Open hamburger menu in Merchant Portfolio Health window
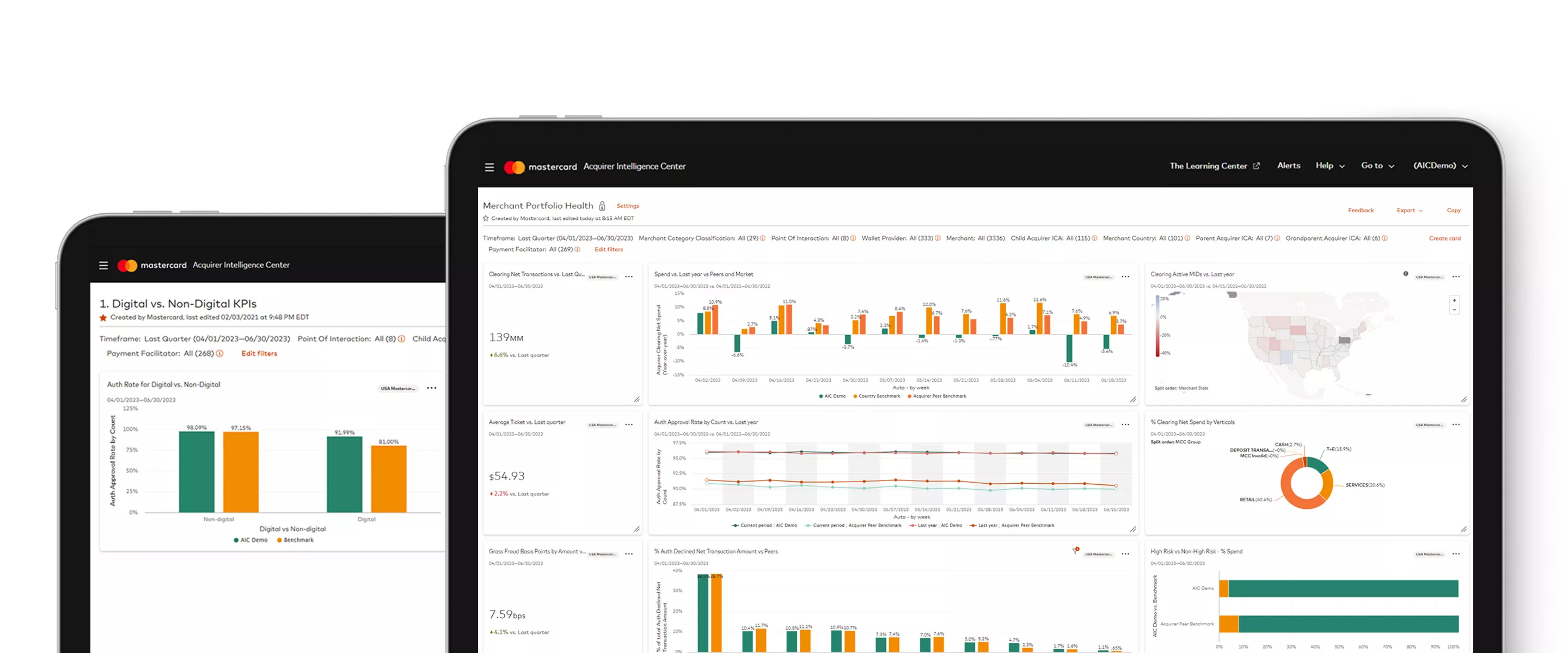 (489, 167)
